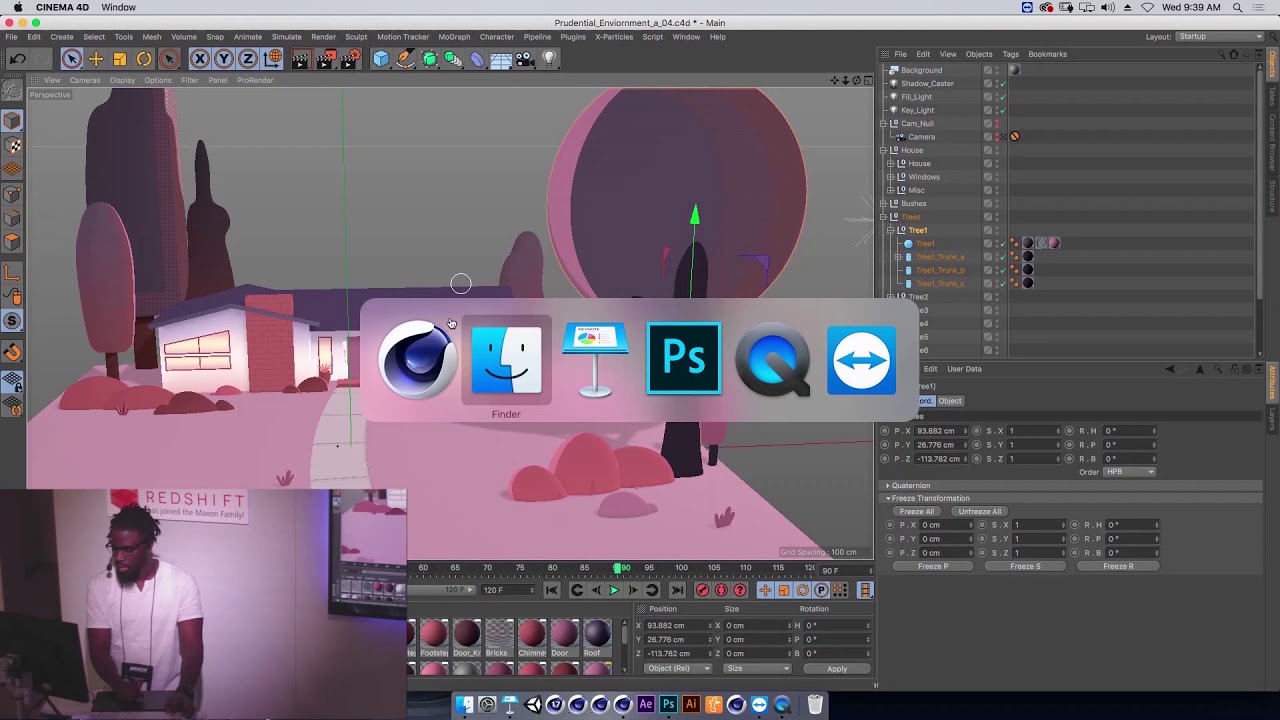
Task: Click the keyframe selection question mark icon
Action: pyautogui.click(x=740, y=590)
